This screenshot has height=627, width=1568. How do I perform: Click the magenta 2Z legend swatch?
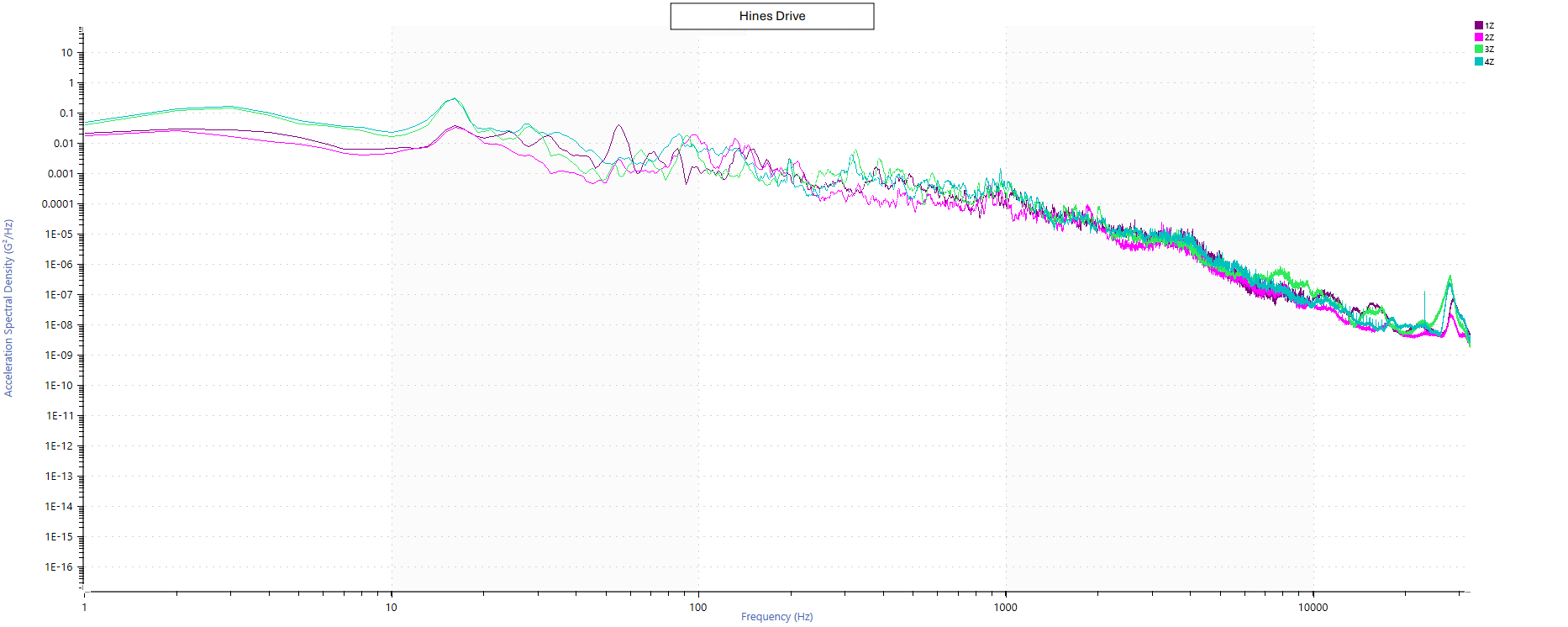tap(1479, 37)
